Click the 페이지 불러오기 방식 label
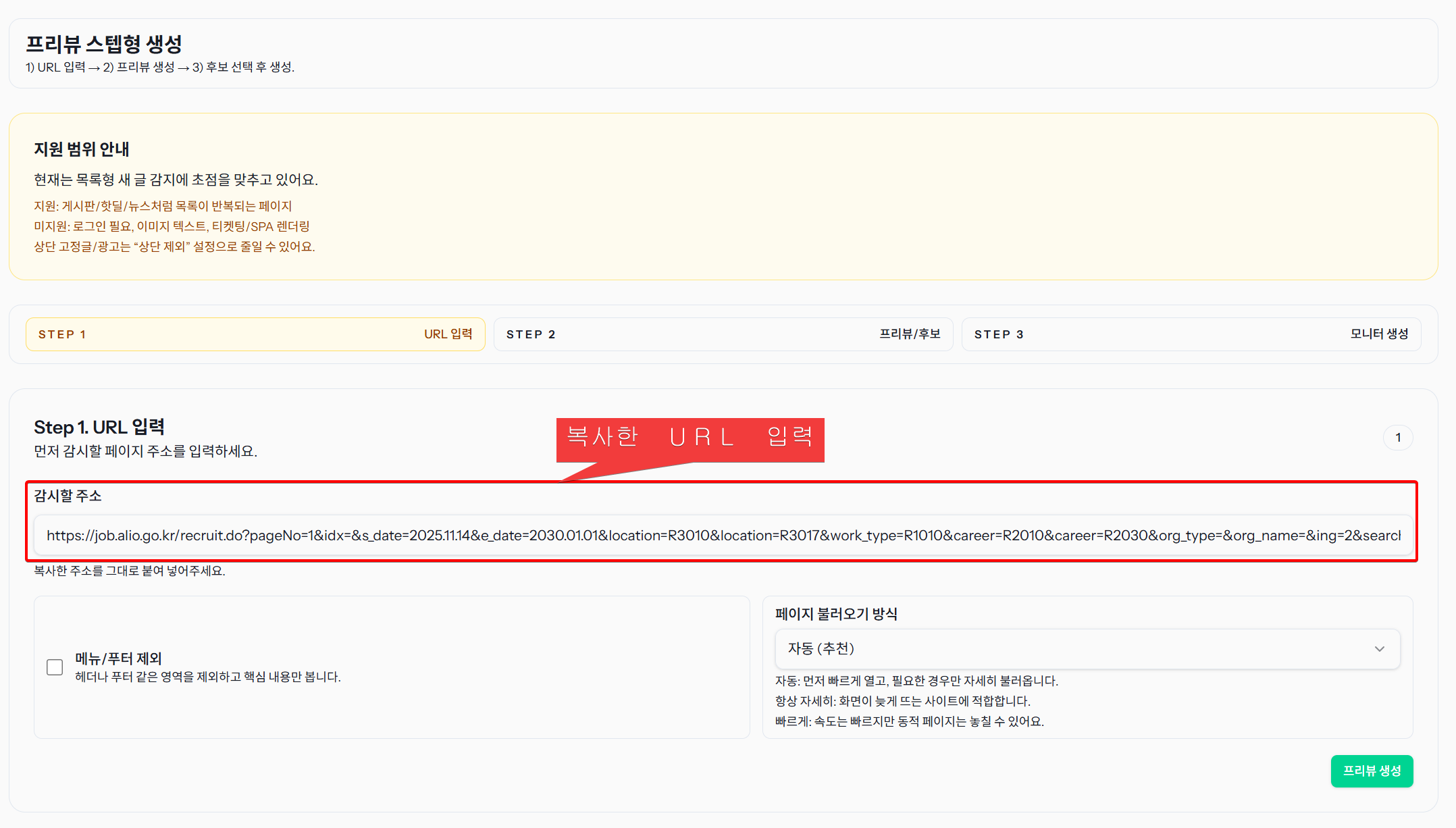This screenshot has width=1456, height=828. [x=836, y=614]
